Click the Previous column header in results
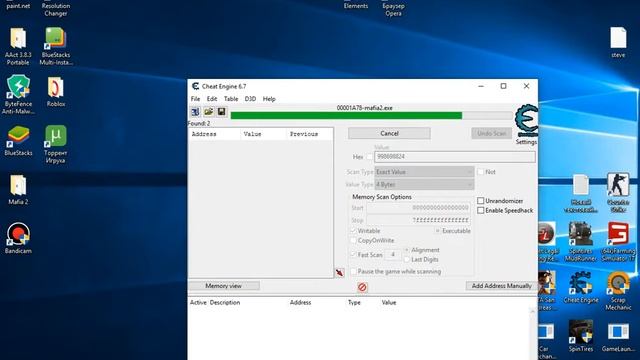This screenshot has width=640, height=360. tap(309, 134)
